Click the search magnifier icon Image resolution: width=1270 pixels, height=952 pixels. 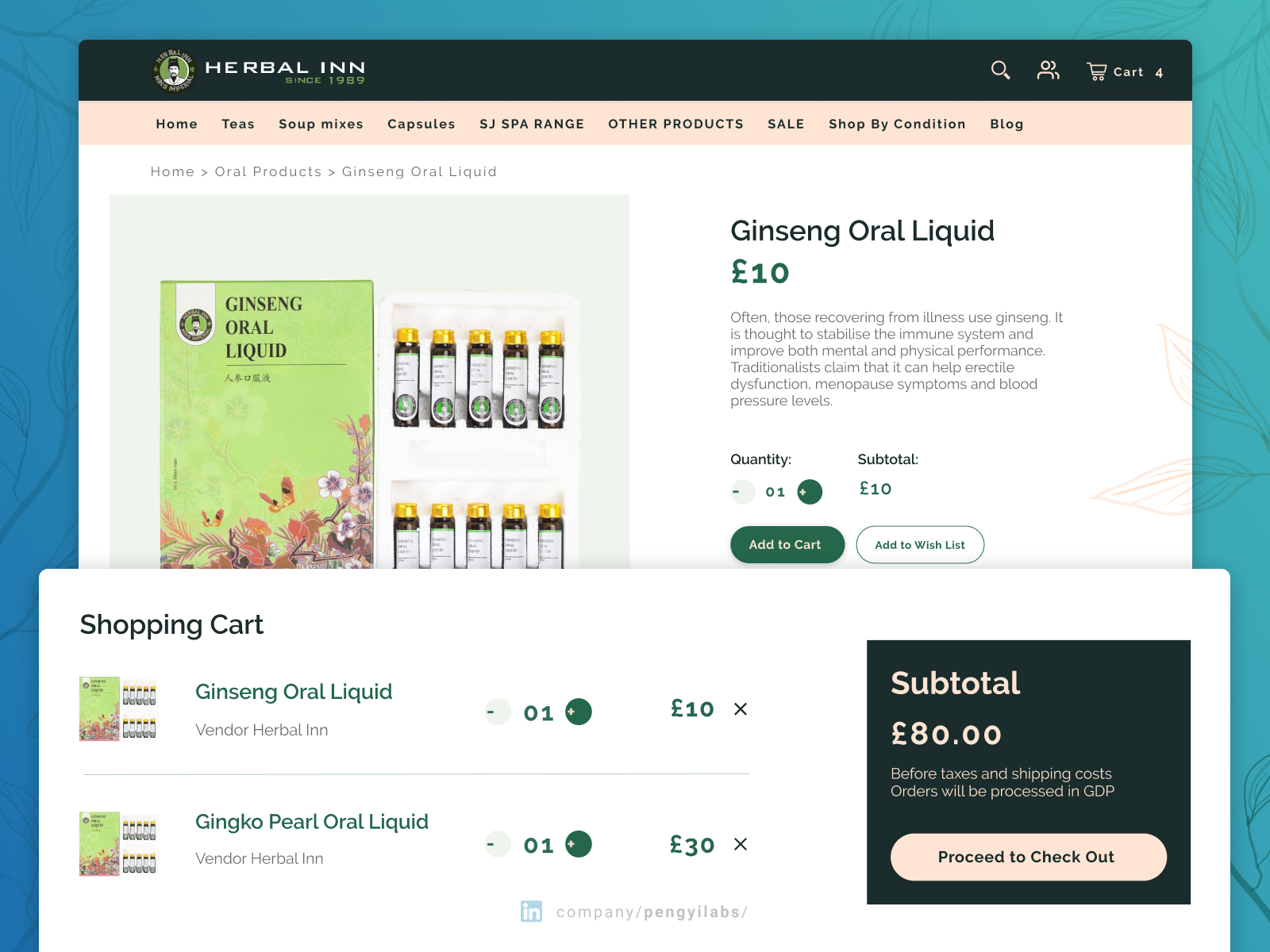tap(1000, 71)
